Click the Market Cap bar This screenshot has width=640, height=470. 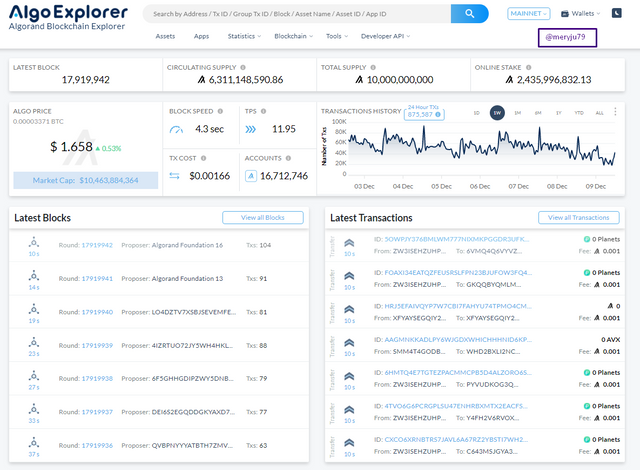click(86, 180)
